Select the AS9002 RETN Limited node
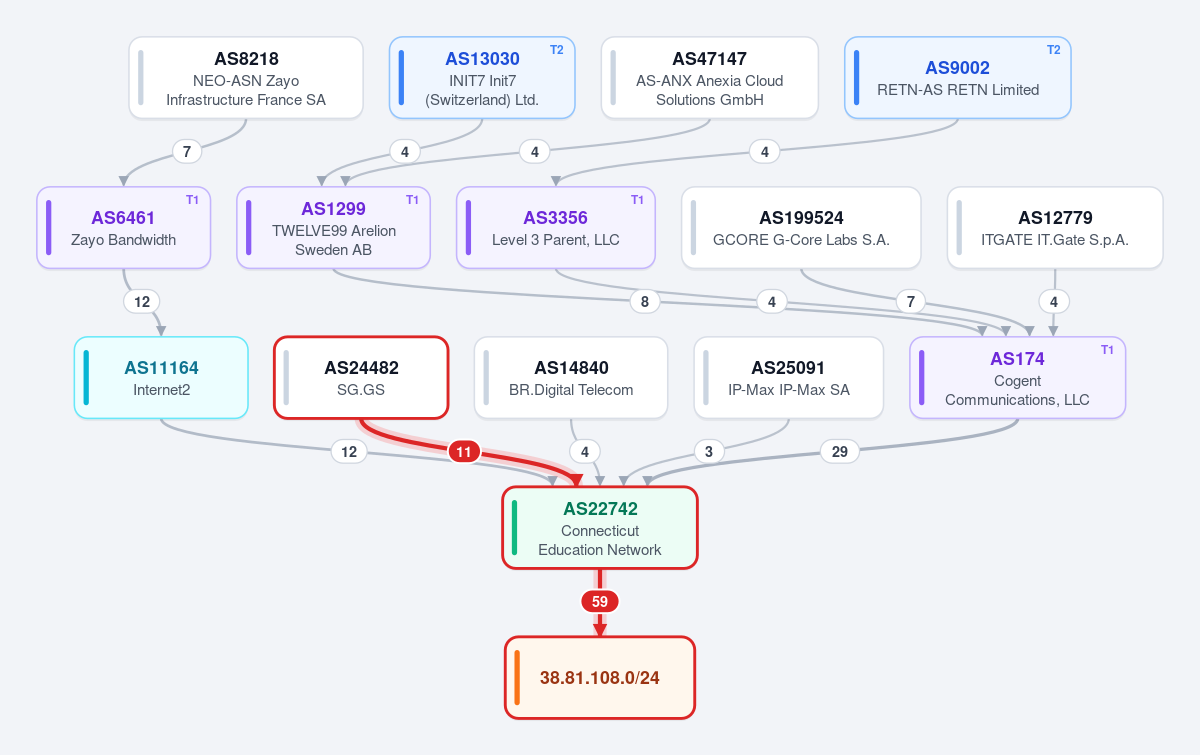 tap(958, 78)
